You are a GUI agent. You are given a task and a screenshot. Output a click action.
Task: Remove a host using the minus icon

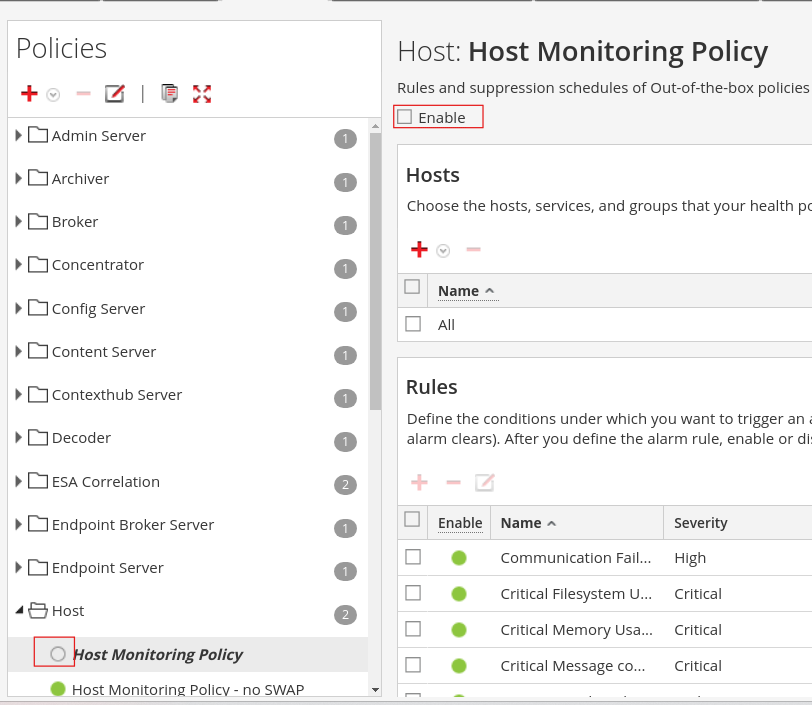(473, 249)
